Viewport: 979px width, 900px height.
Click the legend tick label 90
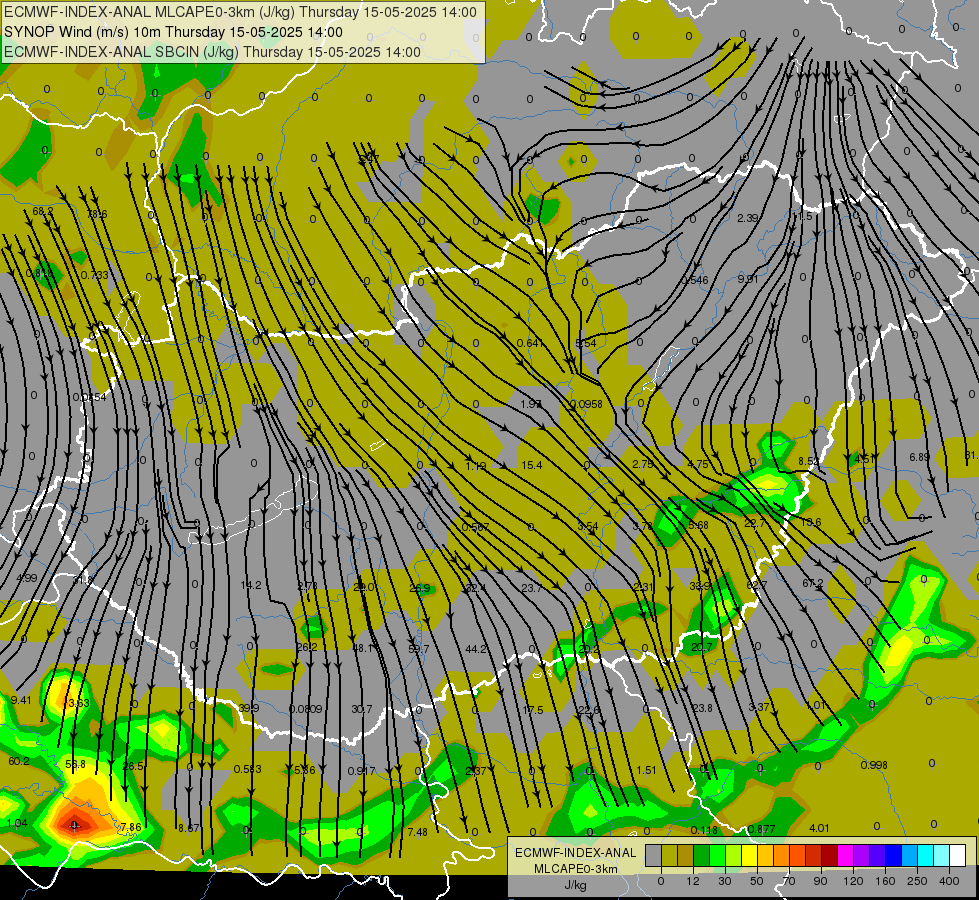tap(820, 881)
